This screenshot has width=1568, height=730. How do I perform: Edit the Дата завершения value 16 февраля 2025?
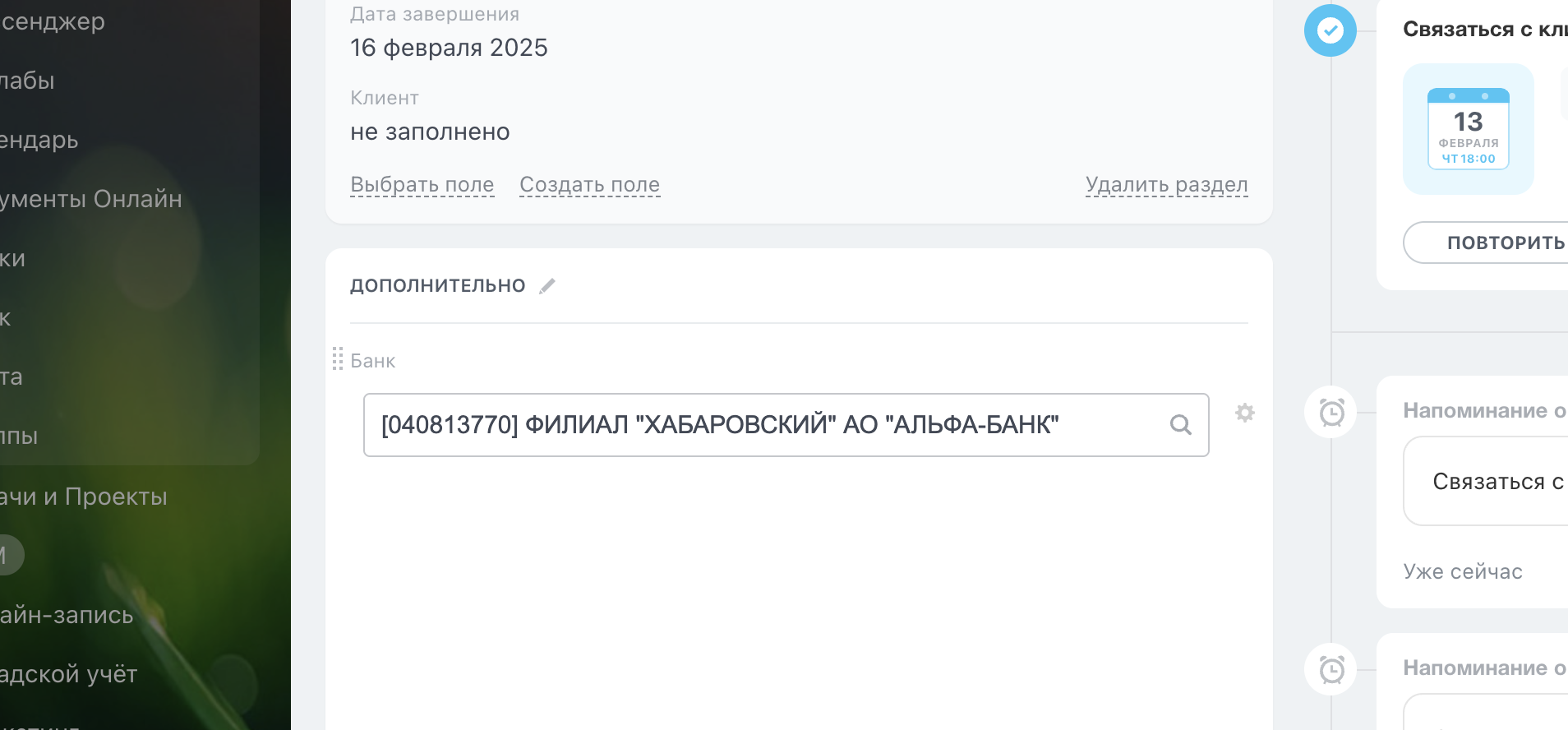(449, 48)
